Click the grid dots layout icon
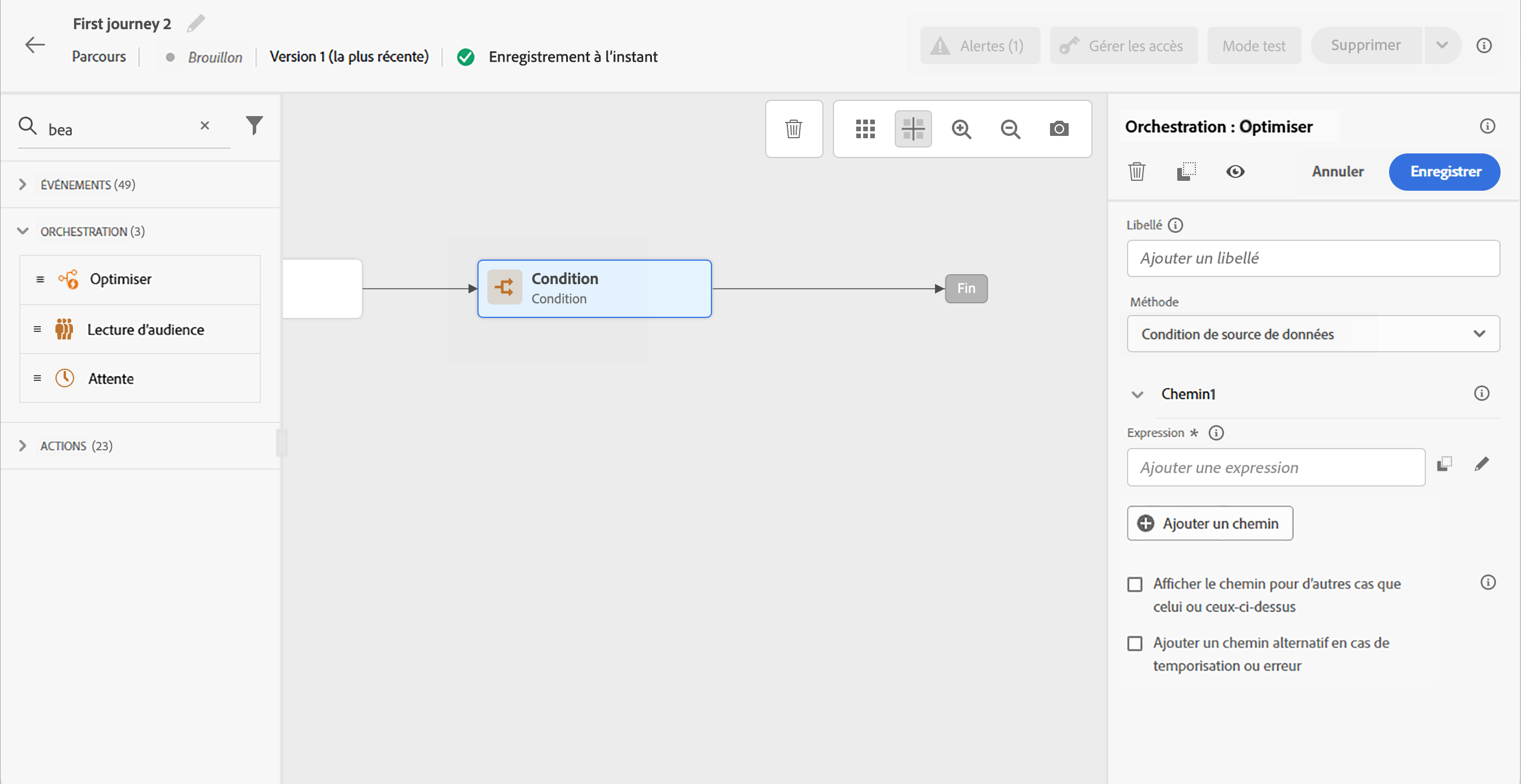The image size is (1521, 784). click(x=865, y=128)
